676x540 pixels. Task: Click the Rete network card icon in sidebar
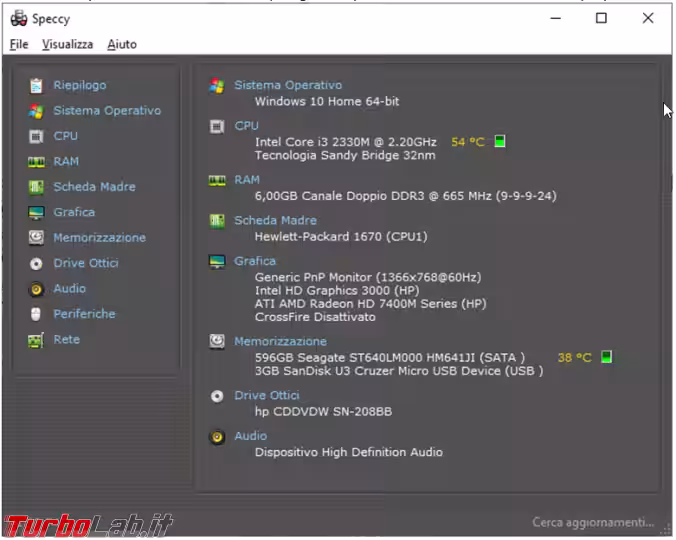(36, 340)
